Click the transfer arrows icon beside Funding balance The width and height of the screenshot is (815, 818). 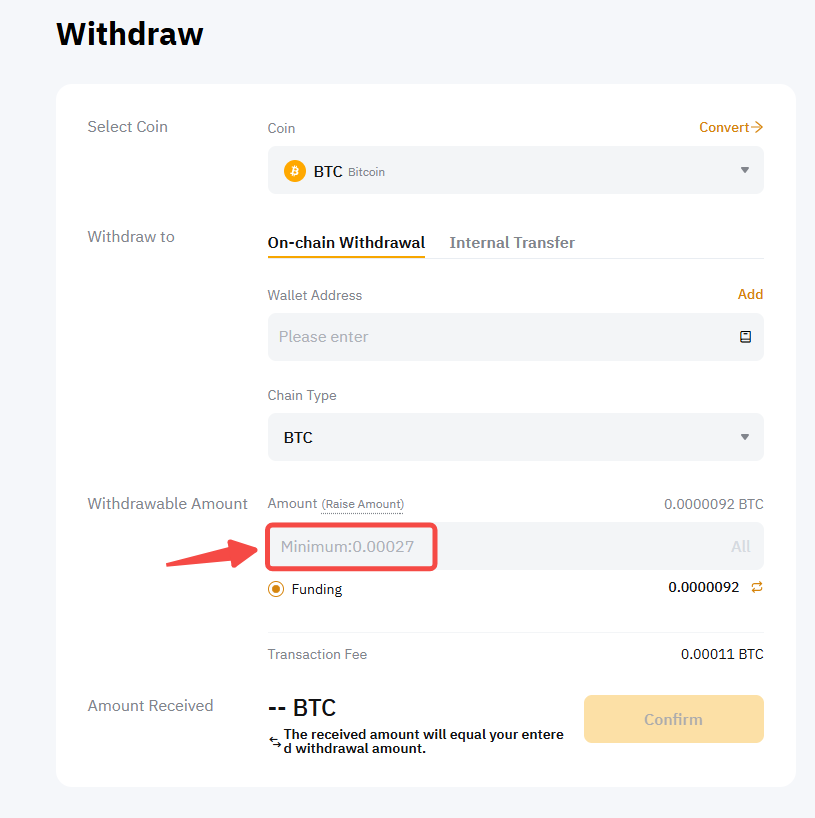[757, 587]
